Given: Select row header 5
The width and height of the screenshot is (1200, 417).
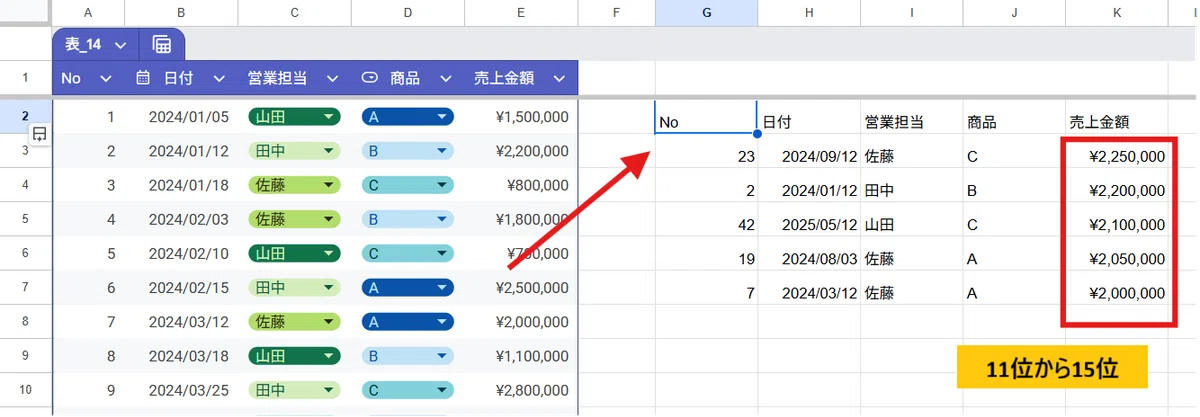Looking at the screenshot, I should point(26,219).
